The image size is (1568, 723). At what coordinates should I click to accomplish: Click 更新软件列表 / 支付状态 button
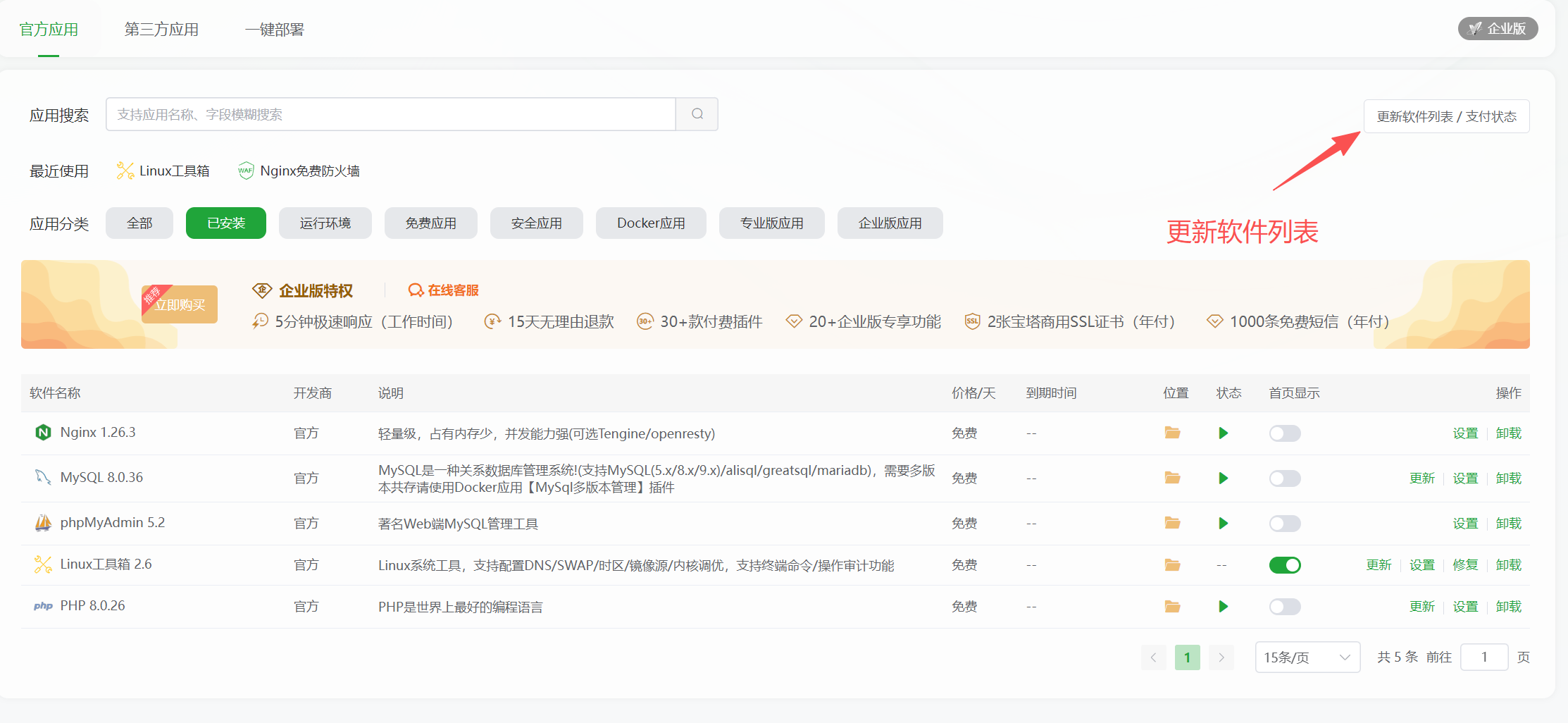[1447, 116]
